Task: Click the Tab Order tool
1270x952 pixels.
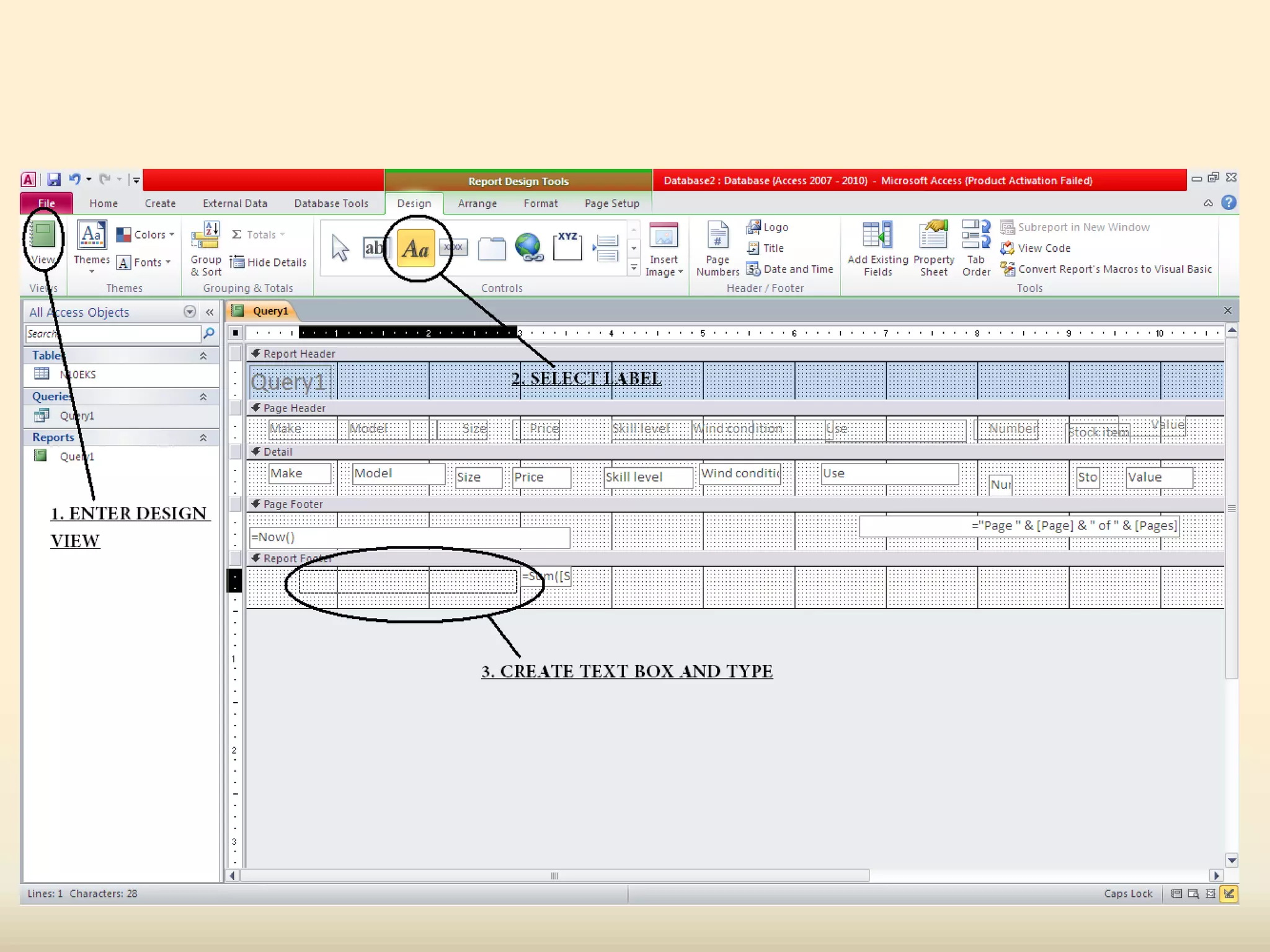Action: [x=976, y=248]
